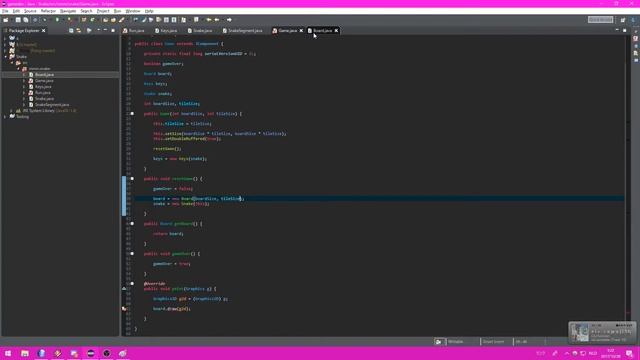Collapse the Game constructor fold marker

pos(132,113)
